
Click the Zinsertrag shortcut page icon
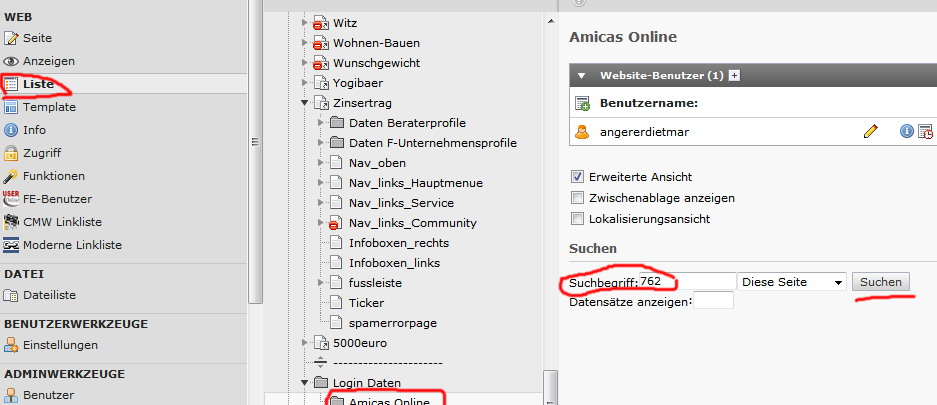pos(321,103)
